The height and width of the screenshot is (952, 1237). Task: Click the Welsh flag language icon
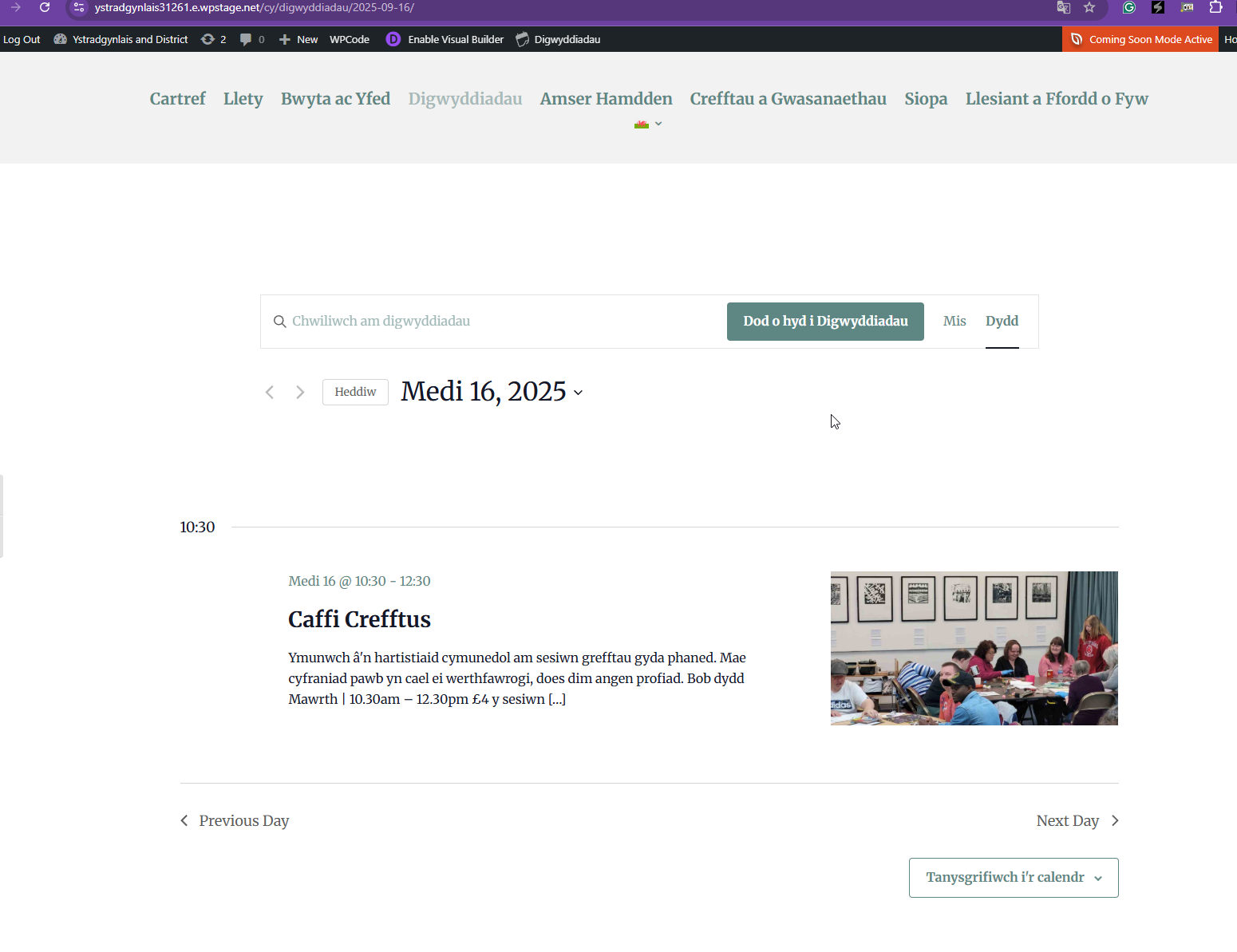click(x=641, y=124)
